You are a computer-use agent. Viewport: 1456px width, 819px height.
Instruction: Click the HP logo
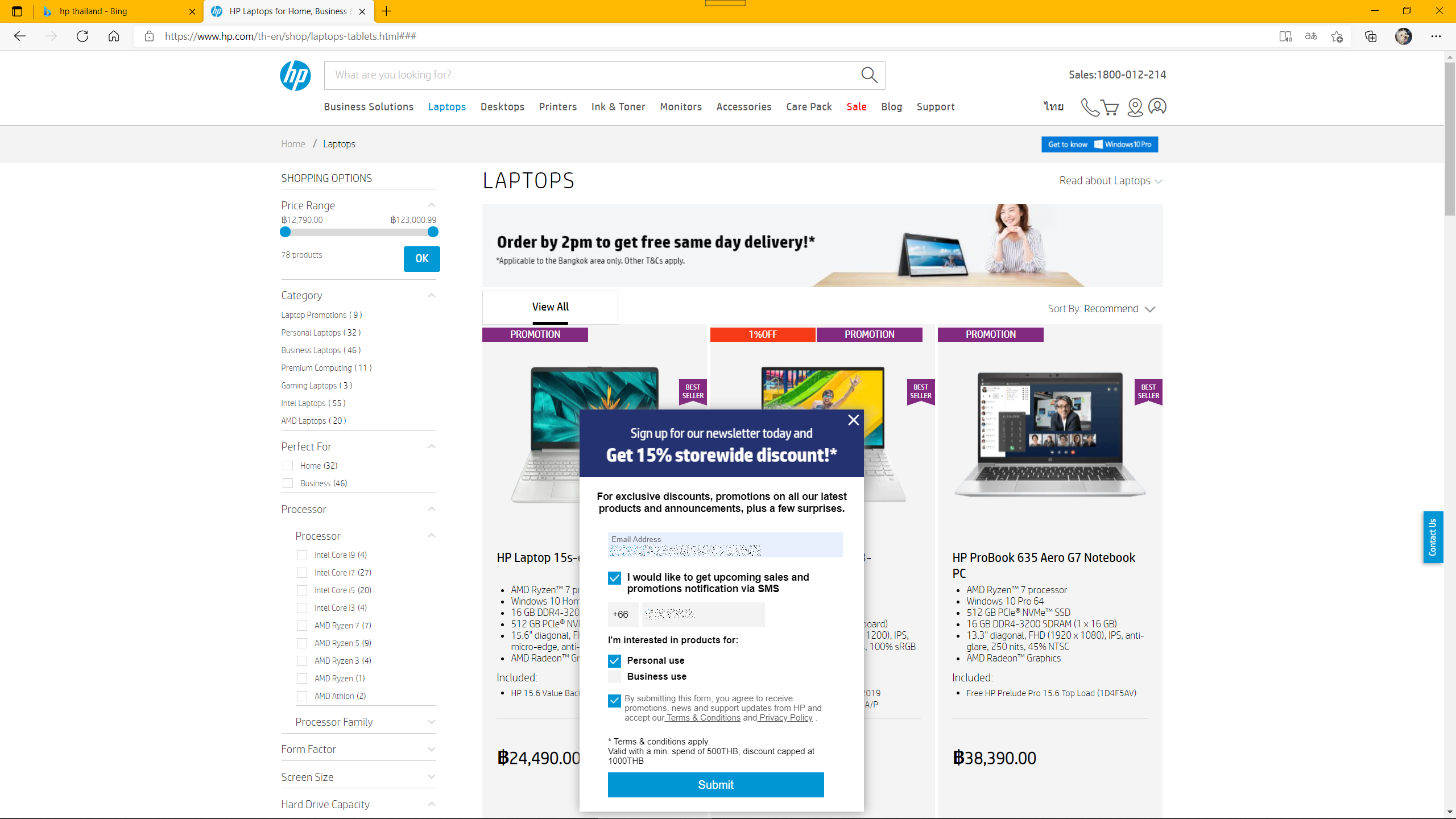tap(295, 76)
